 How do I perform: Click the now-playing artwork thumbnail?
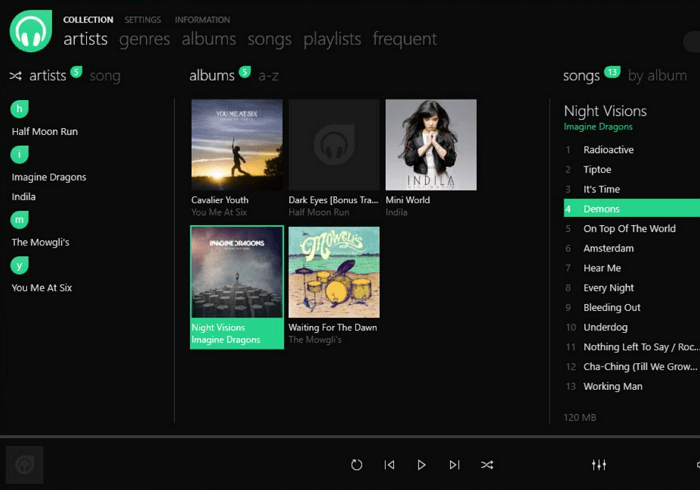pos(24,465)
